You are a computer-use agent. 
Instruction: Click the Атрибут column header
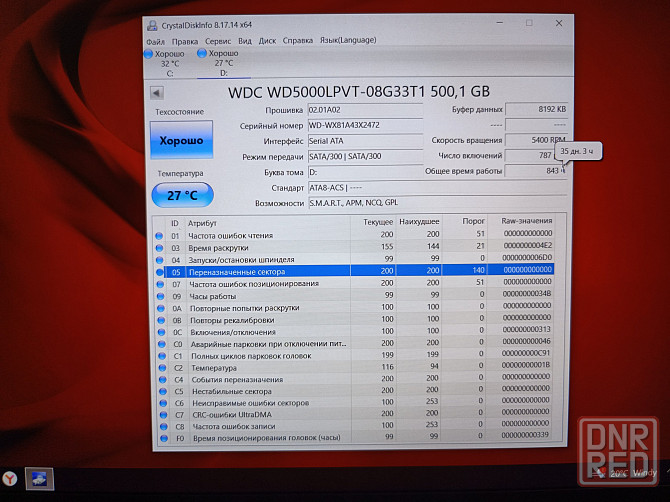(x=268, y=223)
